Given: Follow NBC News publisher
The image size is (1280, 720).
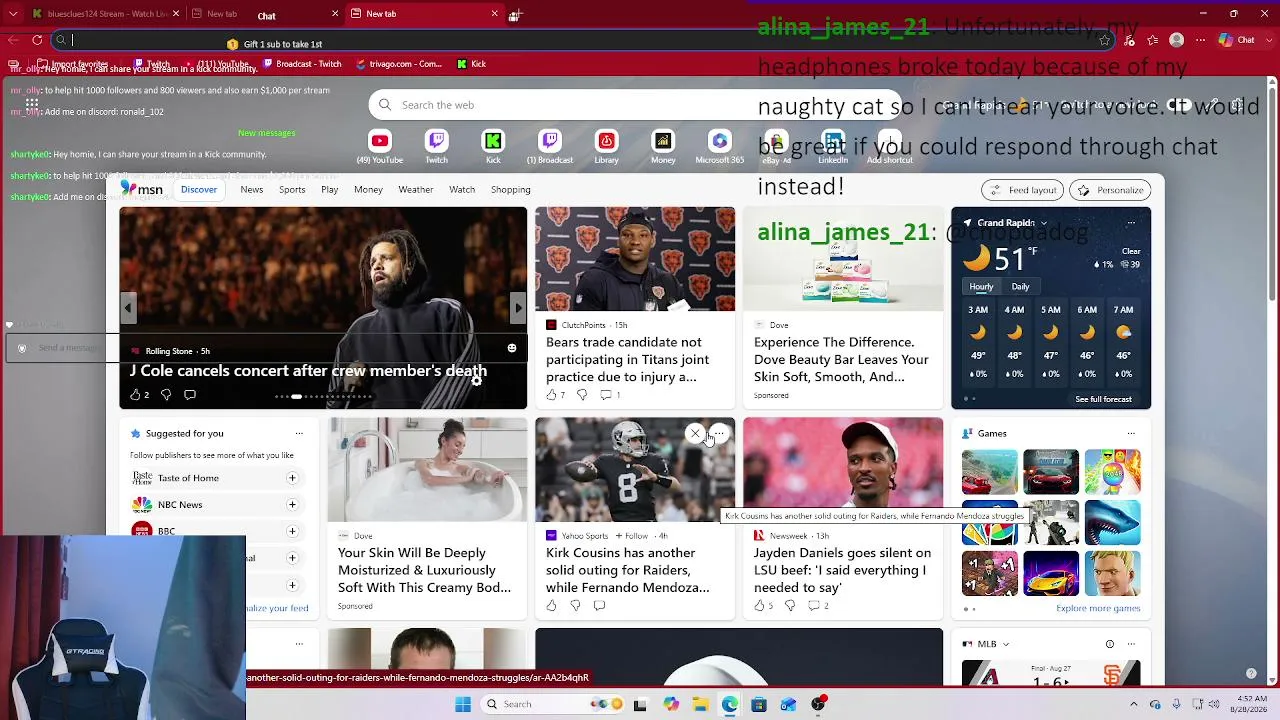Looking at the screenshot, I should 292,505.
